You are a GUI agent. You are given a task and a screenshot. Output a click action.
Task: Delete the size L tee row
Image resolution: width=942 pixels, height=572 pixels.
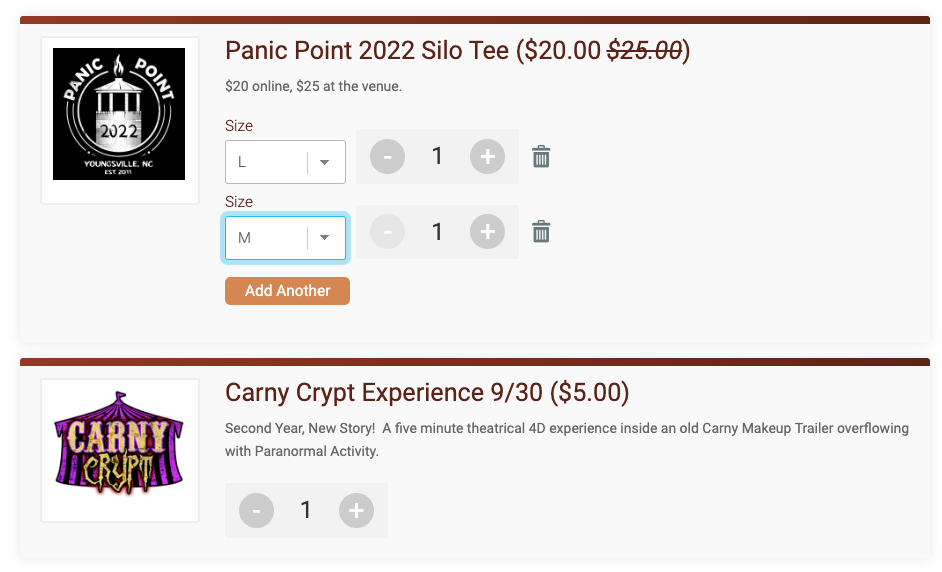[541, 156]
